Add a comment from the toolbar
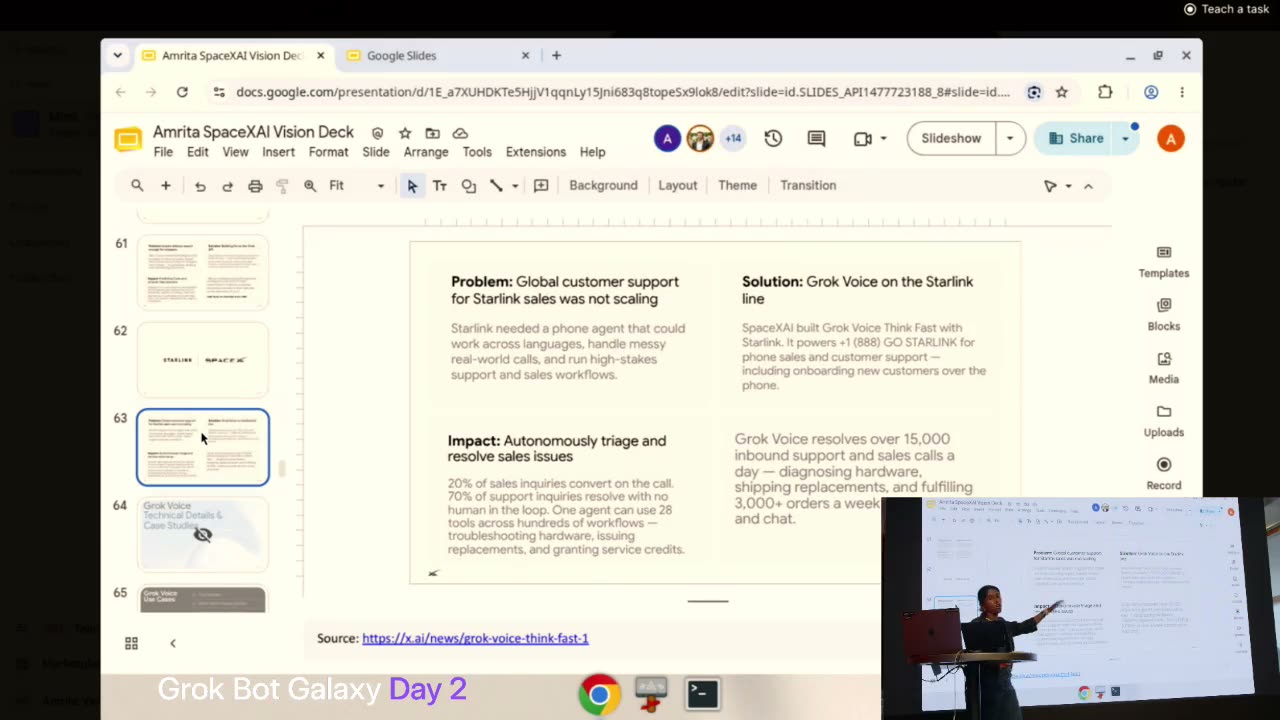The height and width of the screenshot is (720, 1280). click(541, 186)
